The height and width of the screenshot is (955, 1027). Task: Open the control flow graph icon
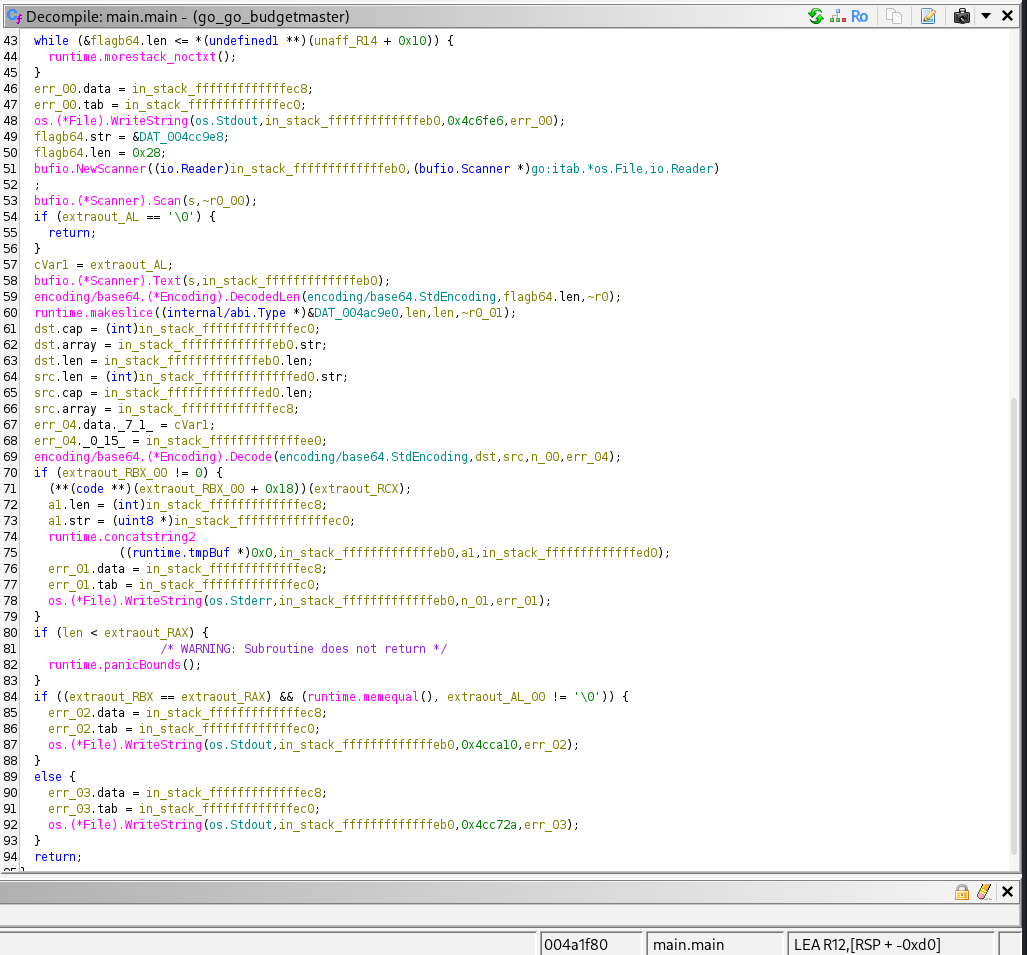[x=838, y=16]
